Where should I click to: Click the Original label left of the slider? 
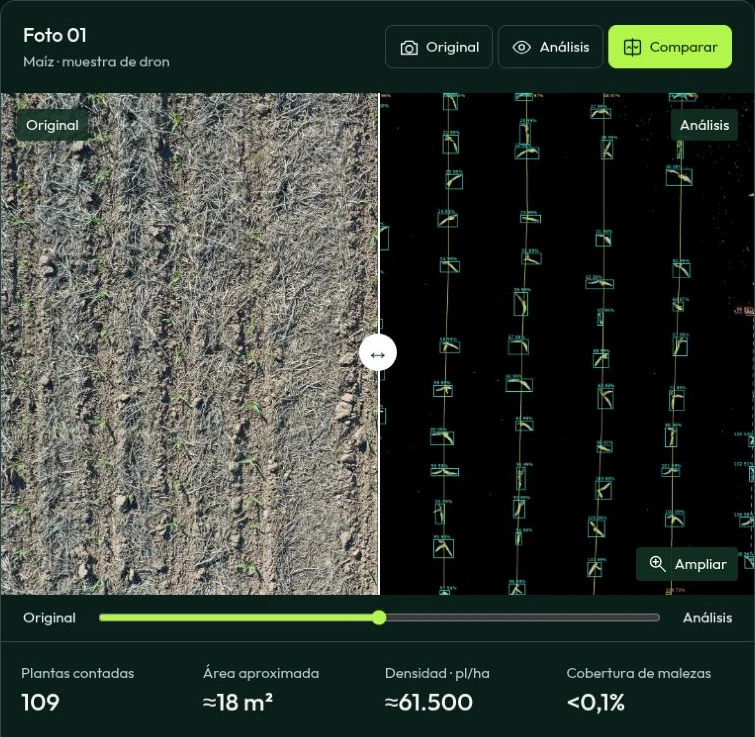pos(49,618)
